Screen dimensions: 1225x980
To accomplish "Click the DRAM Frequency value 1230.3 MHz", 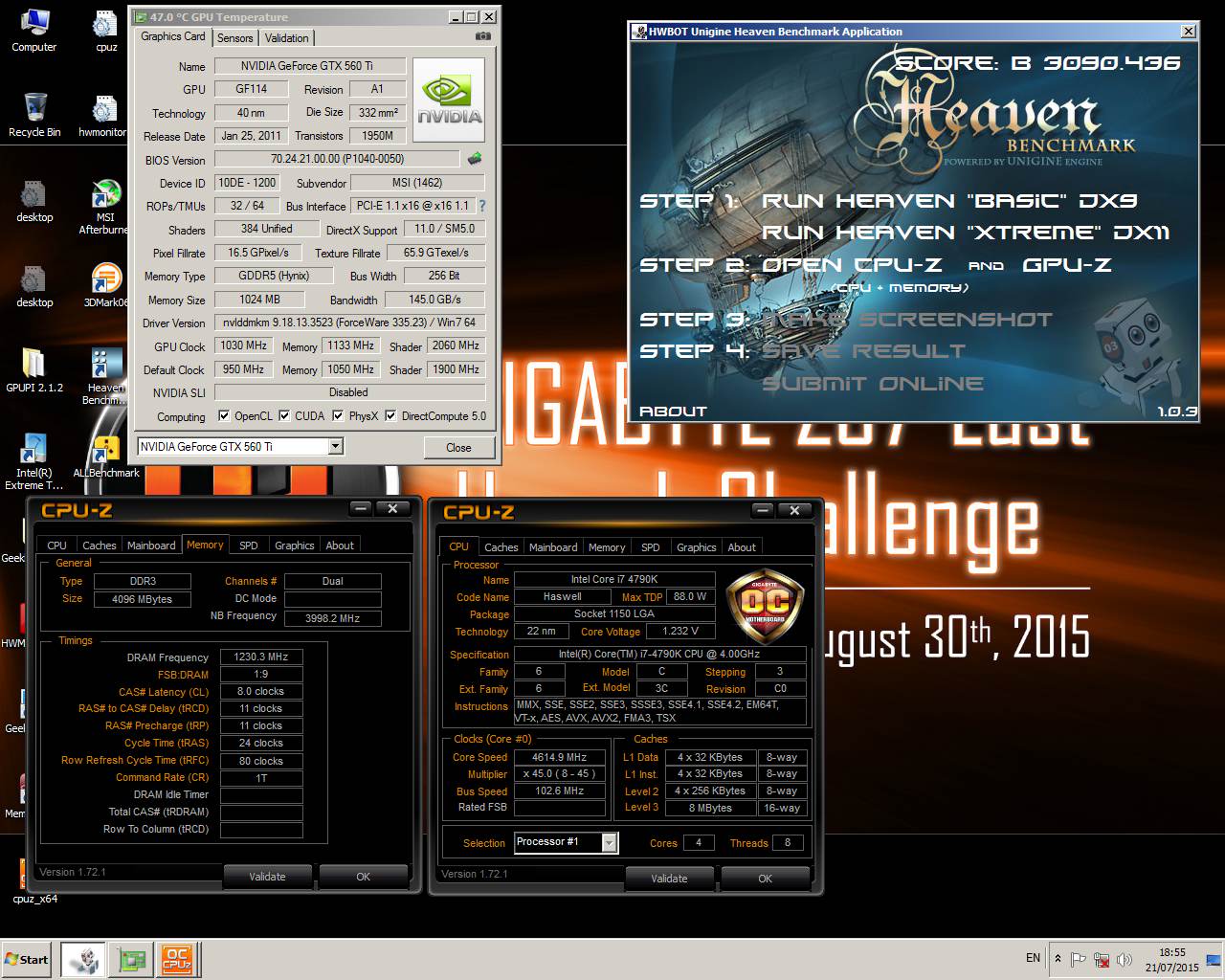I will [261, 657].
